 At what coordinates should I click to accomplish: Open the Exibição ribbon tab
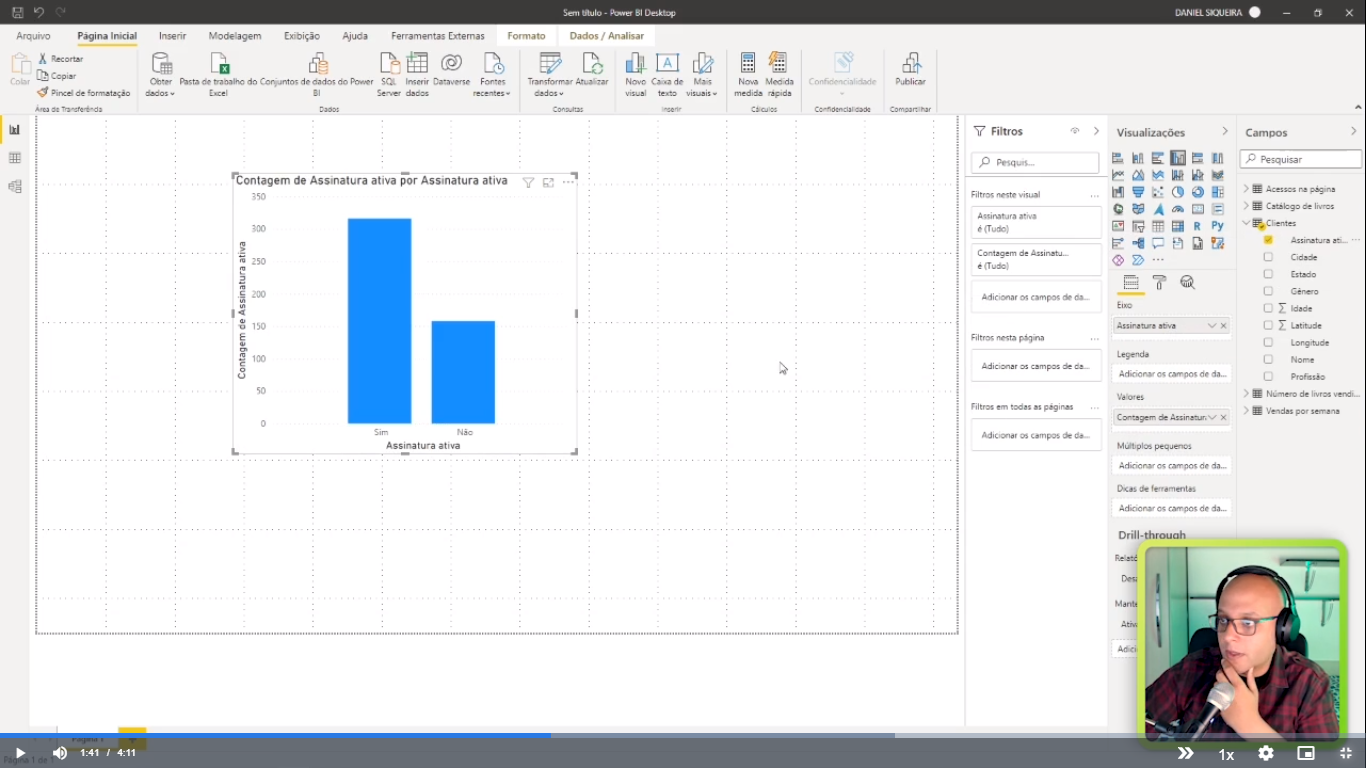(302, 36)
